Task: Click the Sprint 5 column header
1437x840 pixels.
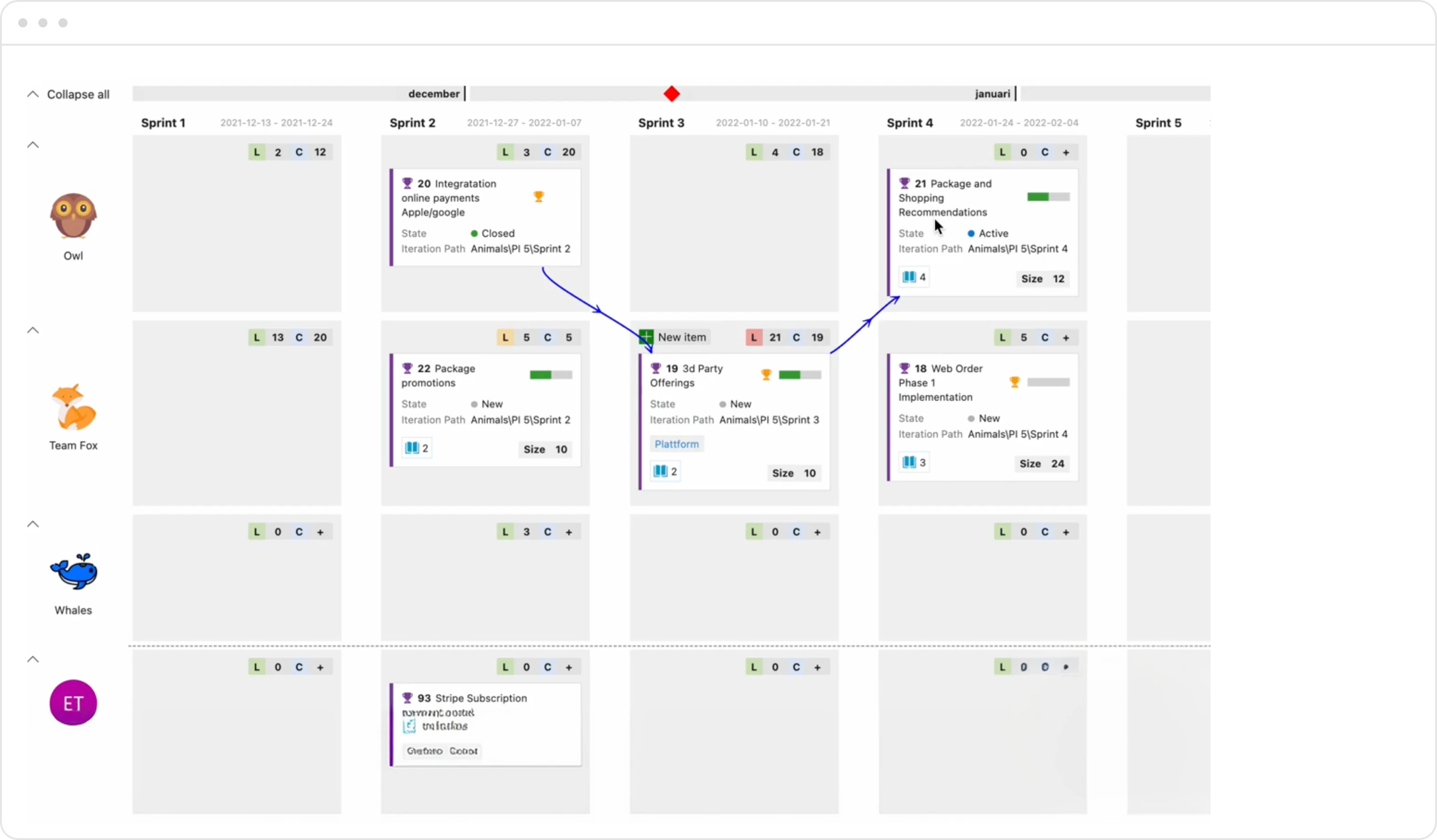Action: (1158, 123)
